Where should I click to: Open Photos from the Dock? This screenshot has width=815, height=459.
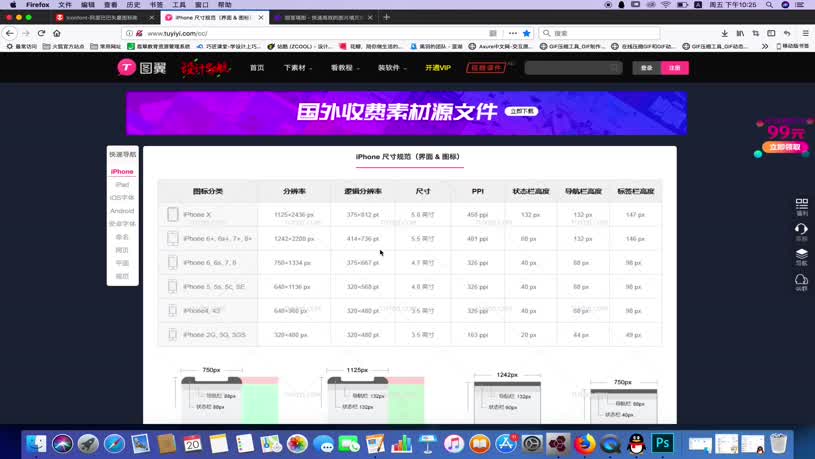[297, 443]
